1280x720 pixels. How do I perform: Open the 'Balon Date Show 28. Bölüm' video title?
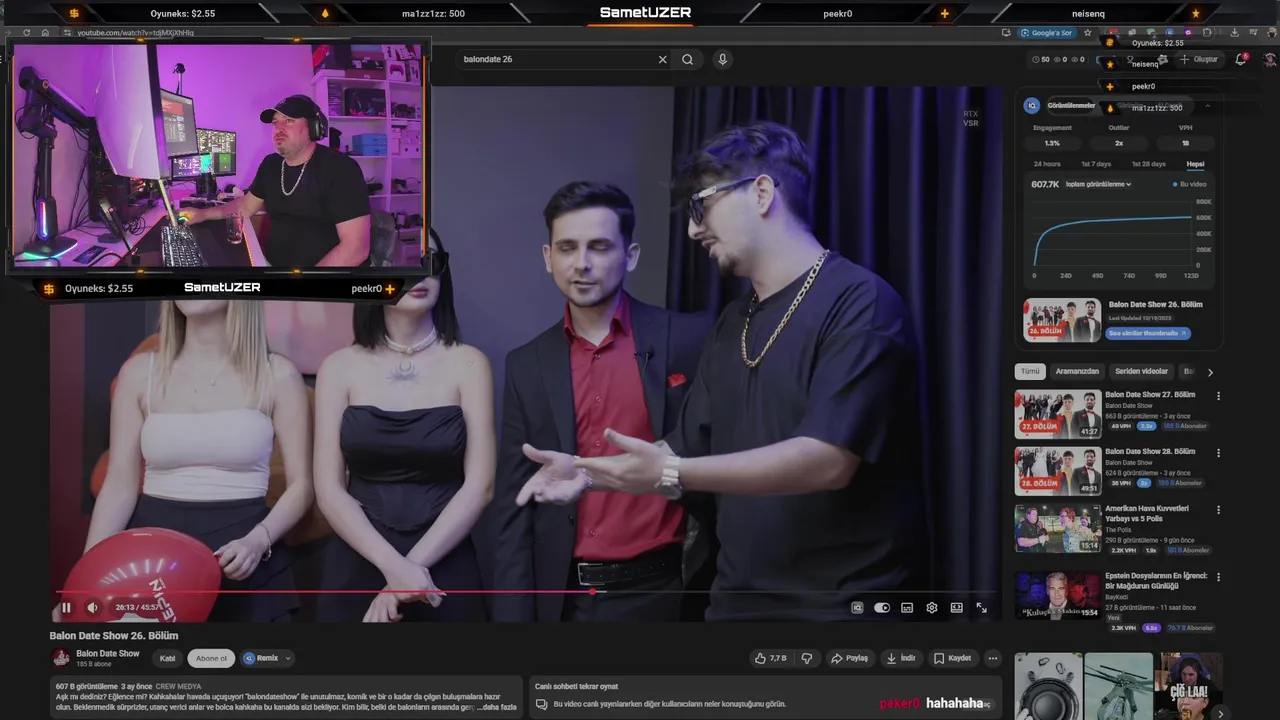(x=1150, y=451)
